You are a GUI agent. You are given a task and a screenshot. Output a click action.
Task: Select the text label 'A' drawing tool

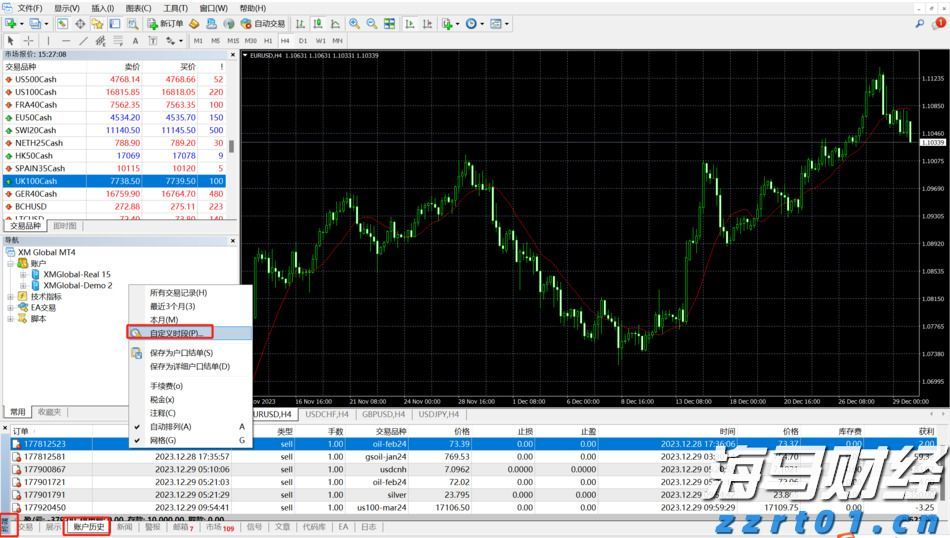tap(136, 41)
